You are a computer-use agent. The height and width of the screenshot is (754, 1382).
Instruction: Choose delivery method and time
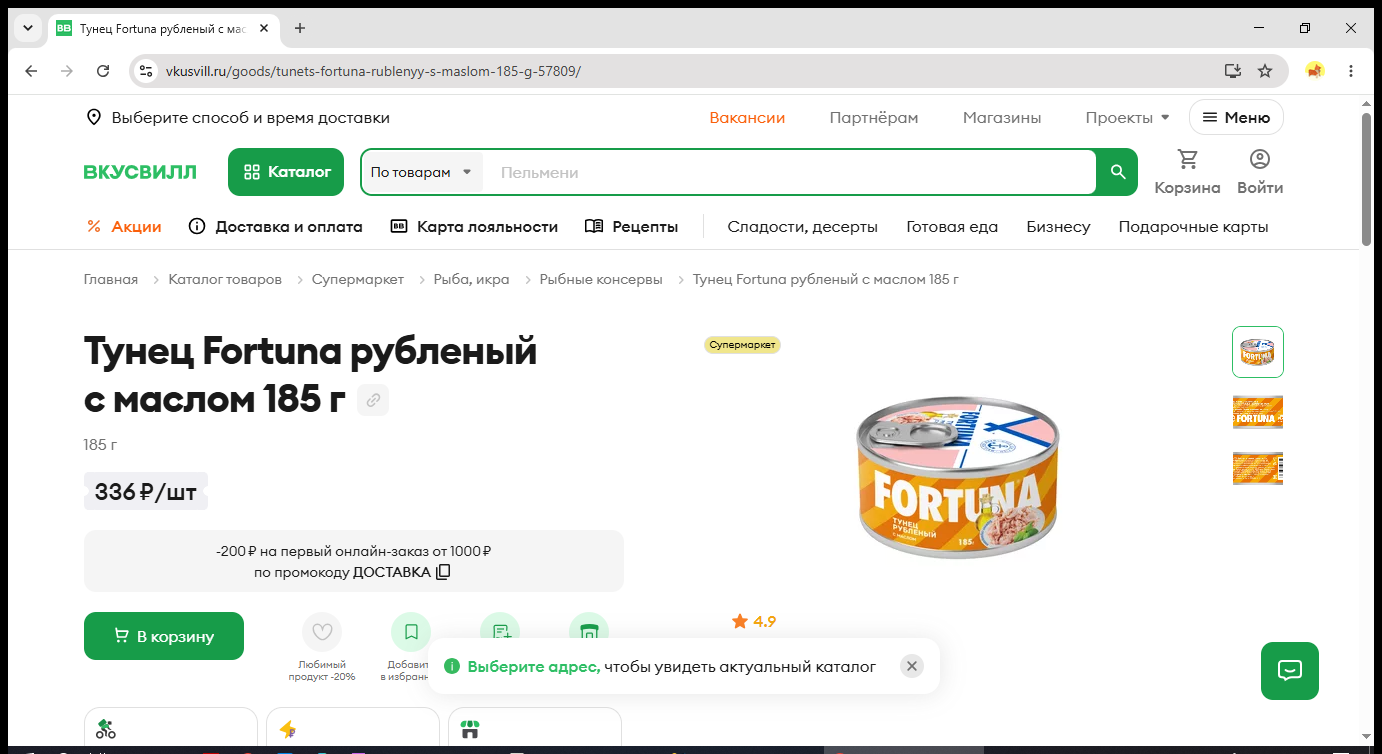click(238, 118)
